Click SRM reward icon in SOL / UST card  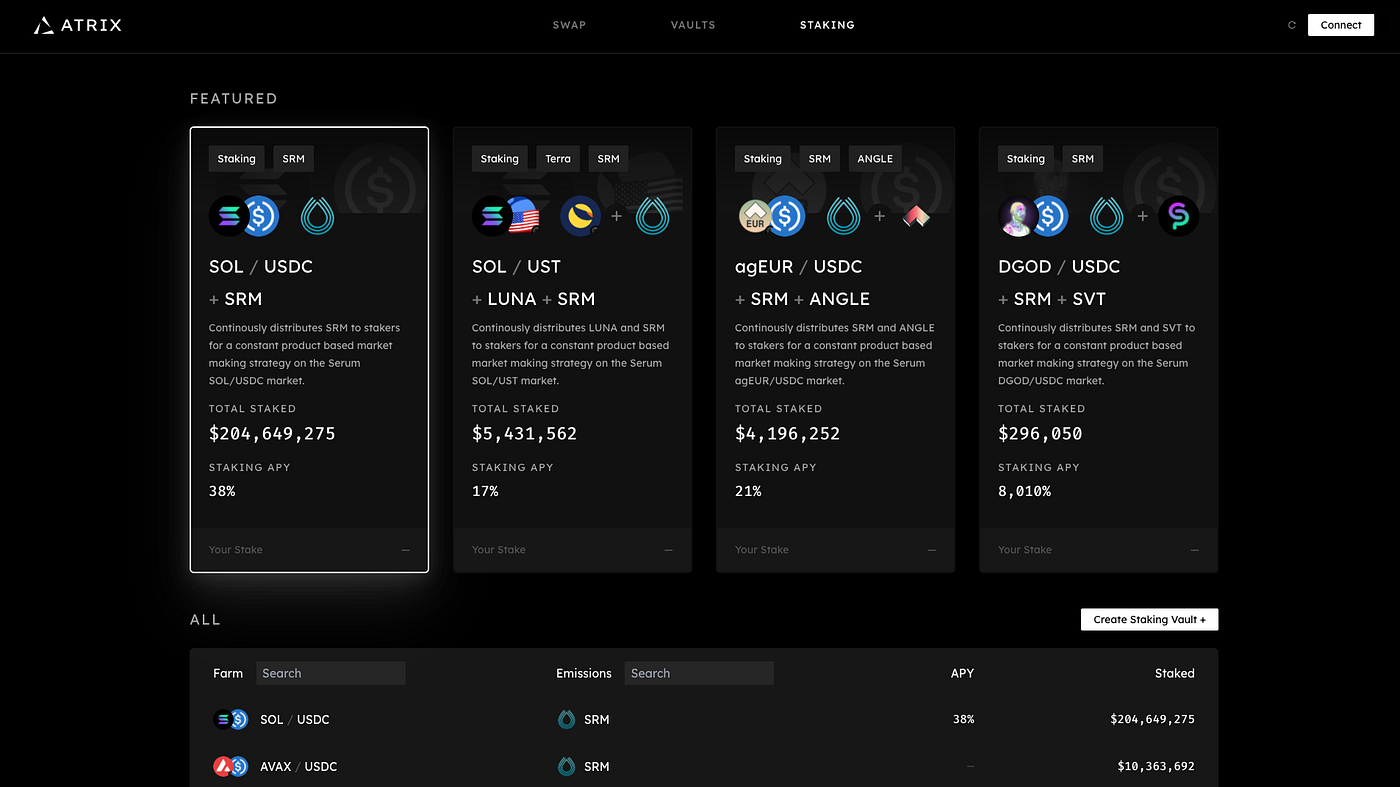pyautogui.click(x=652, y=216)
